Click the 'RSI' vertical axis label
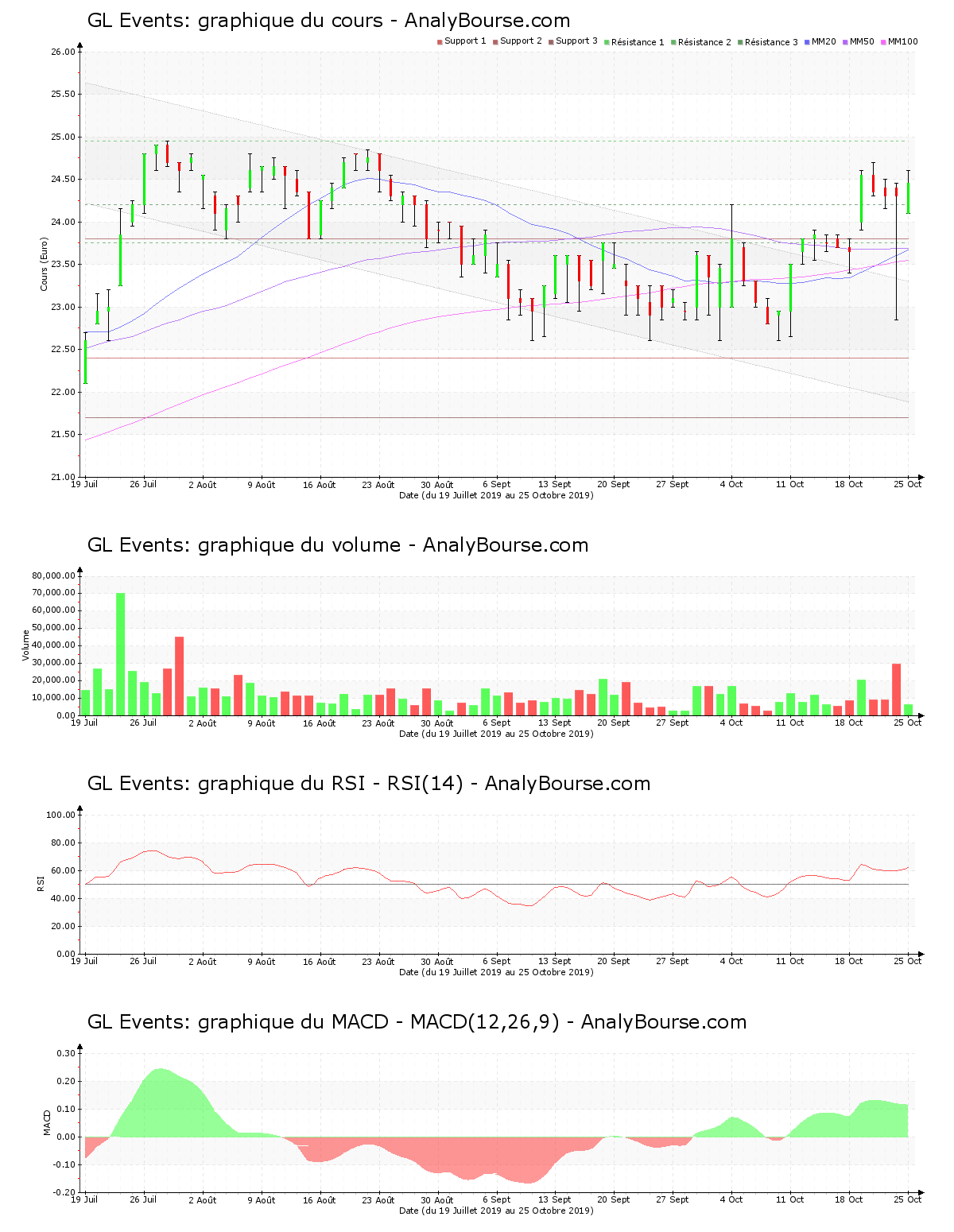Screen dimensions: 954x1232 41,884
